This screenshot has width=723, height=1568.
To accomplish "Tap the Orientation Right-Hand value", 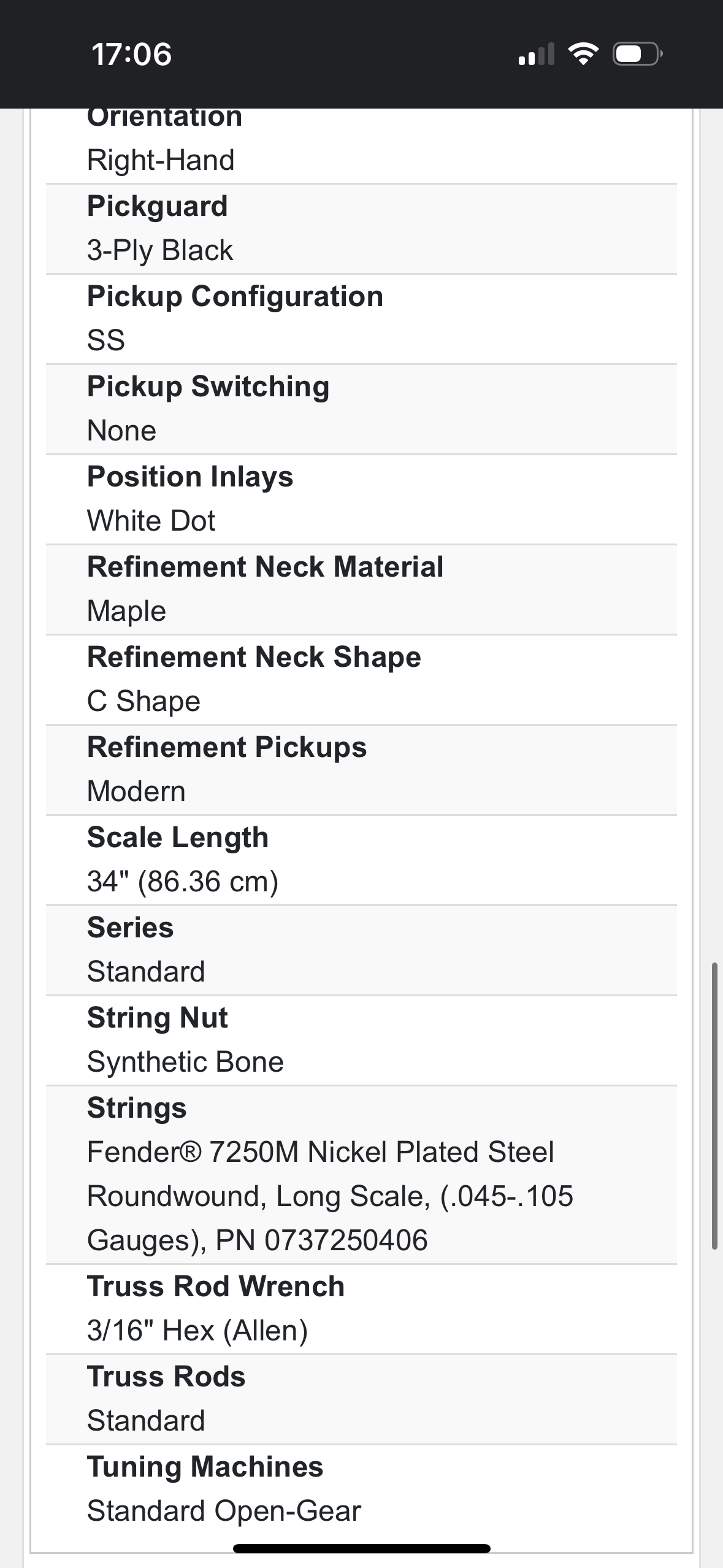I will point(161,160).
